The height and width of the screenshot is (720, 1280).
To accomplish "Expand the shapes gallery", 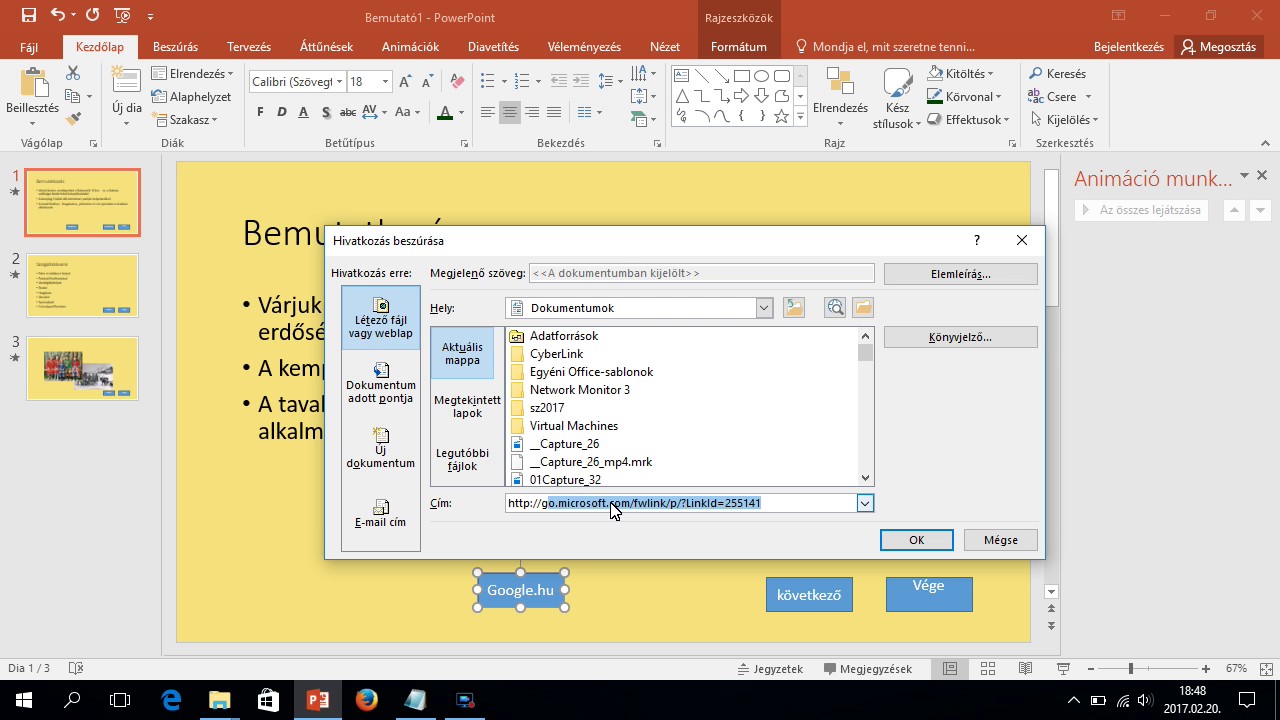I will coord(800,116).
